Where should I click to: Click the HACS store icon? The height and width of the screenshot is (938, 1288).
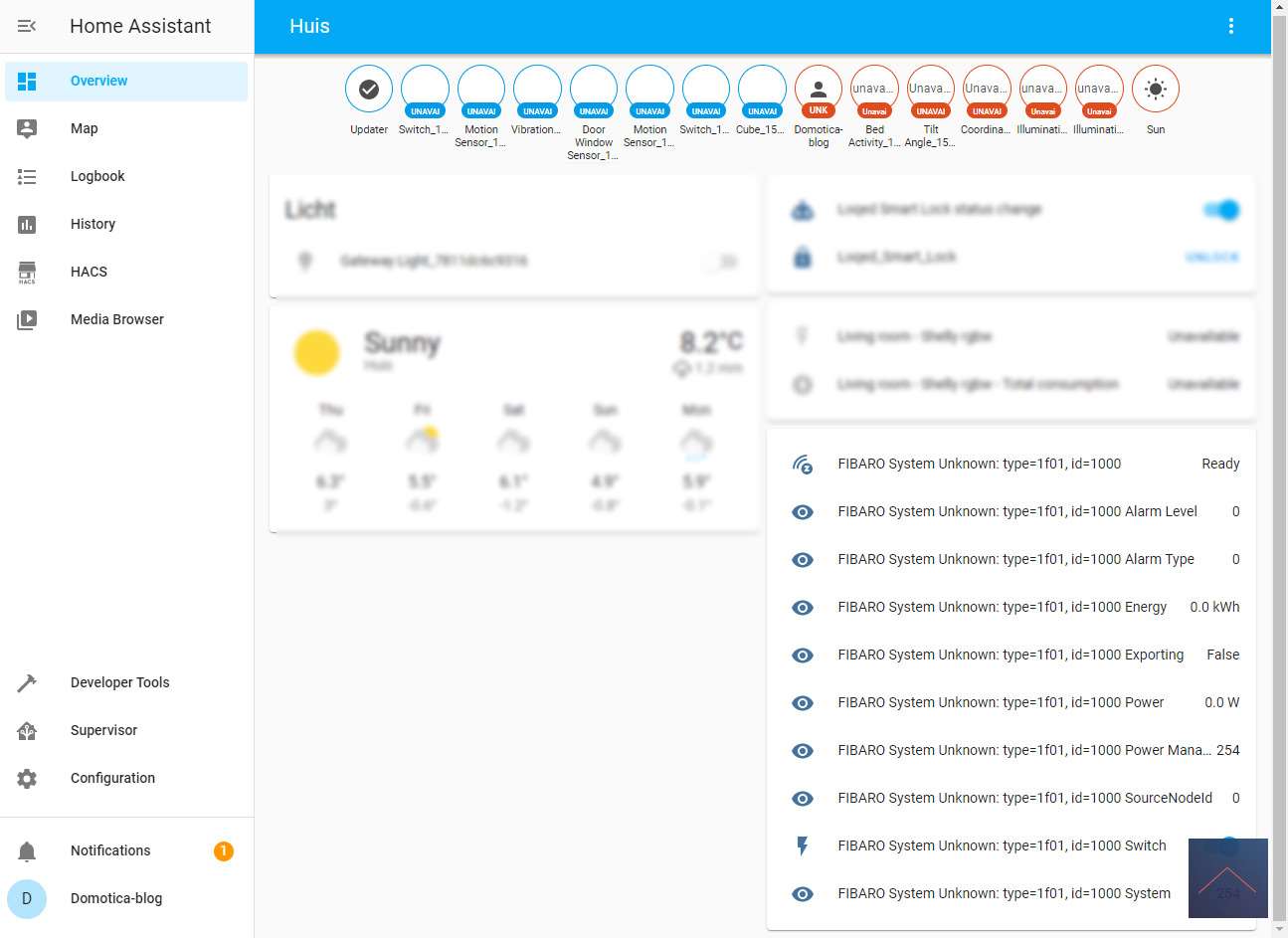27,272
